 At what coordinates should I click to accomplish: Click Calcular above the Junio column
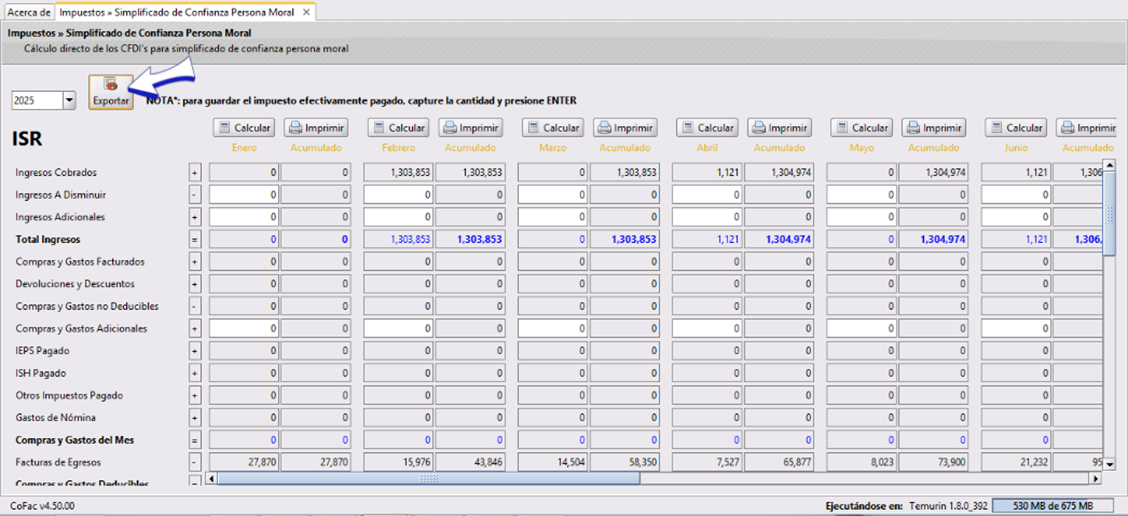pyautogui.click(x=1016, y=128)
